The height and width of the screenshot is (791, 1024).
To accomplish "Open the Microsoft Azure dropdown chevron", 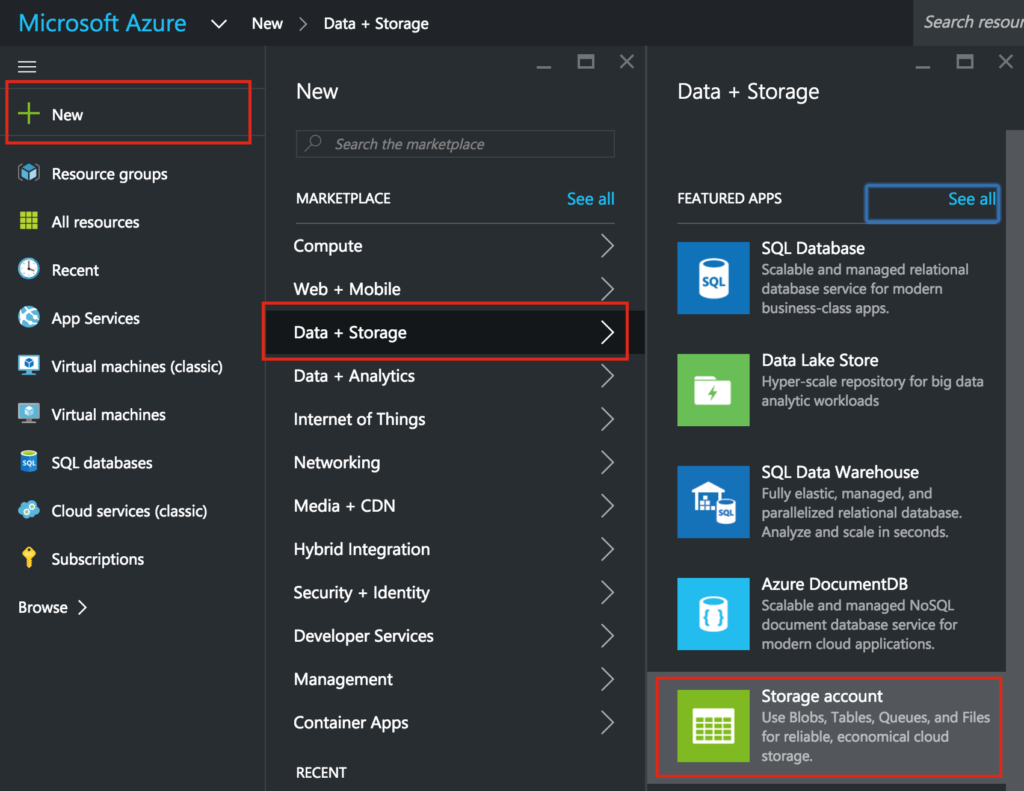I will (219, 24).
